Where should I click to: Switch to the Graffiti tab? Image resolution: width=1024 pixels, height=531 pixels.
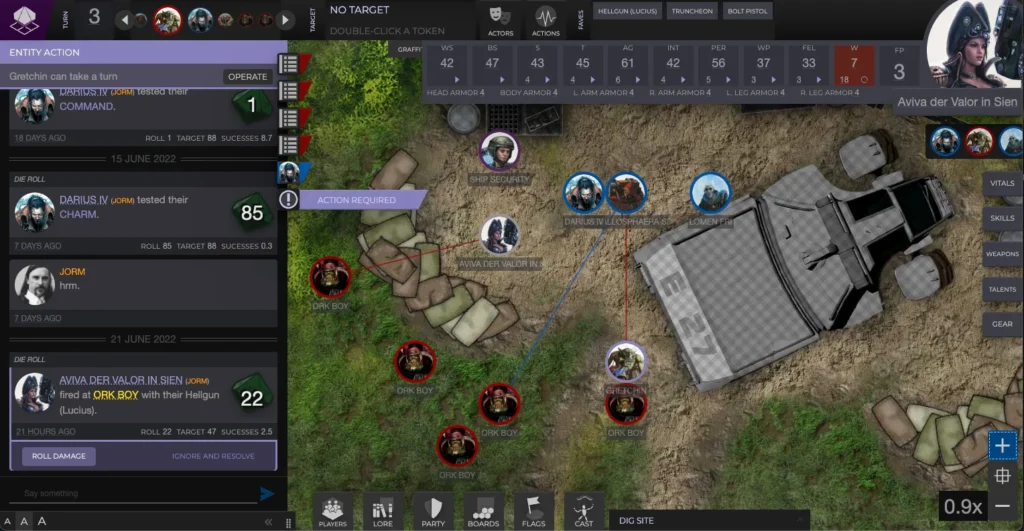(x=408, y=49)
